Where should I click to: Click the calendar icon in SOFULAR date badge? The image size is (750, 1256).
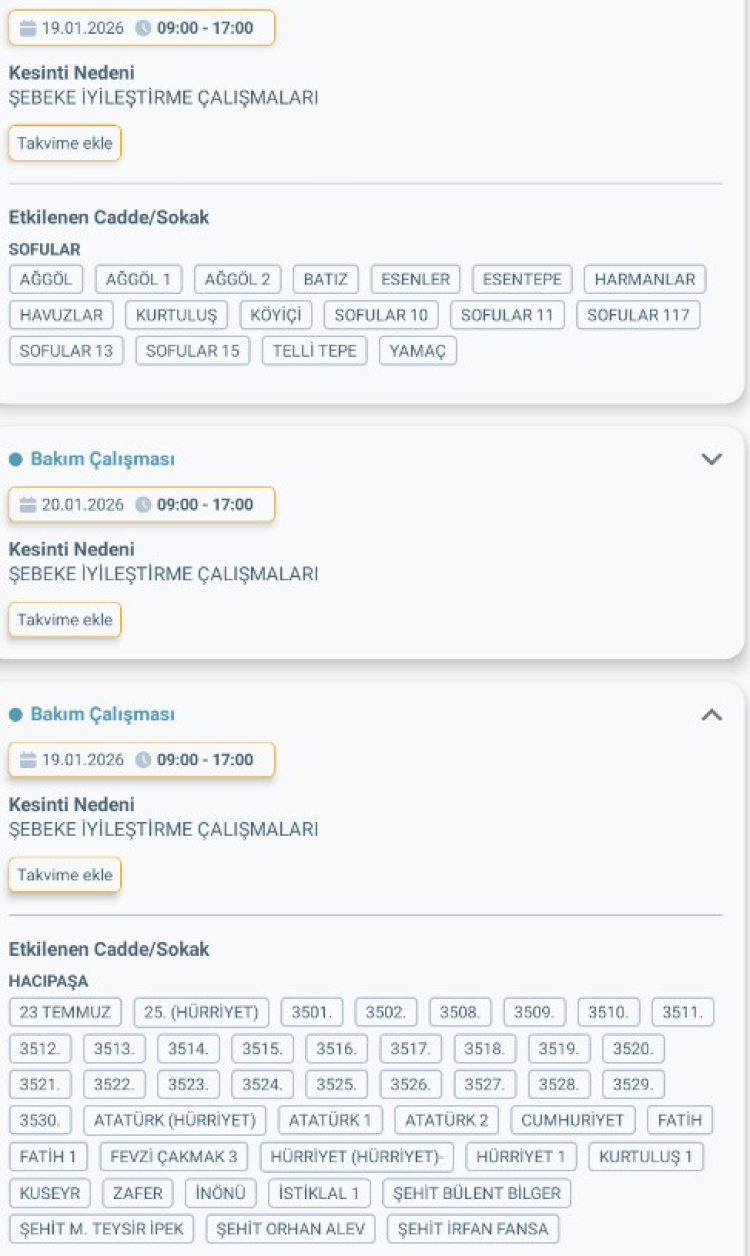pyautogui.click(x=28, y=28)
